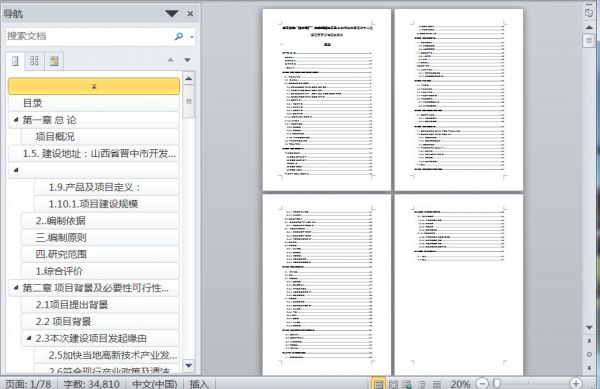Toggle 插入 insert mode in status bar
The width and height of the screenshot is (600, 389).
click(x=199, y=384)
